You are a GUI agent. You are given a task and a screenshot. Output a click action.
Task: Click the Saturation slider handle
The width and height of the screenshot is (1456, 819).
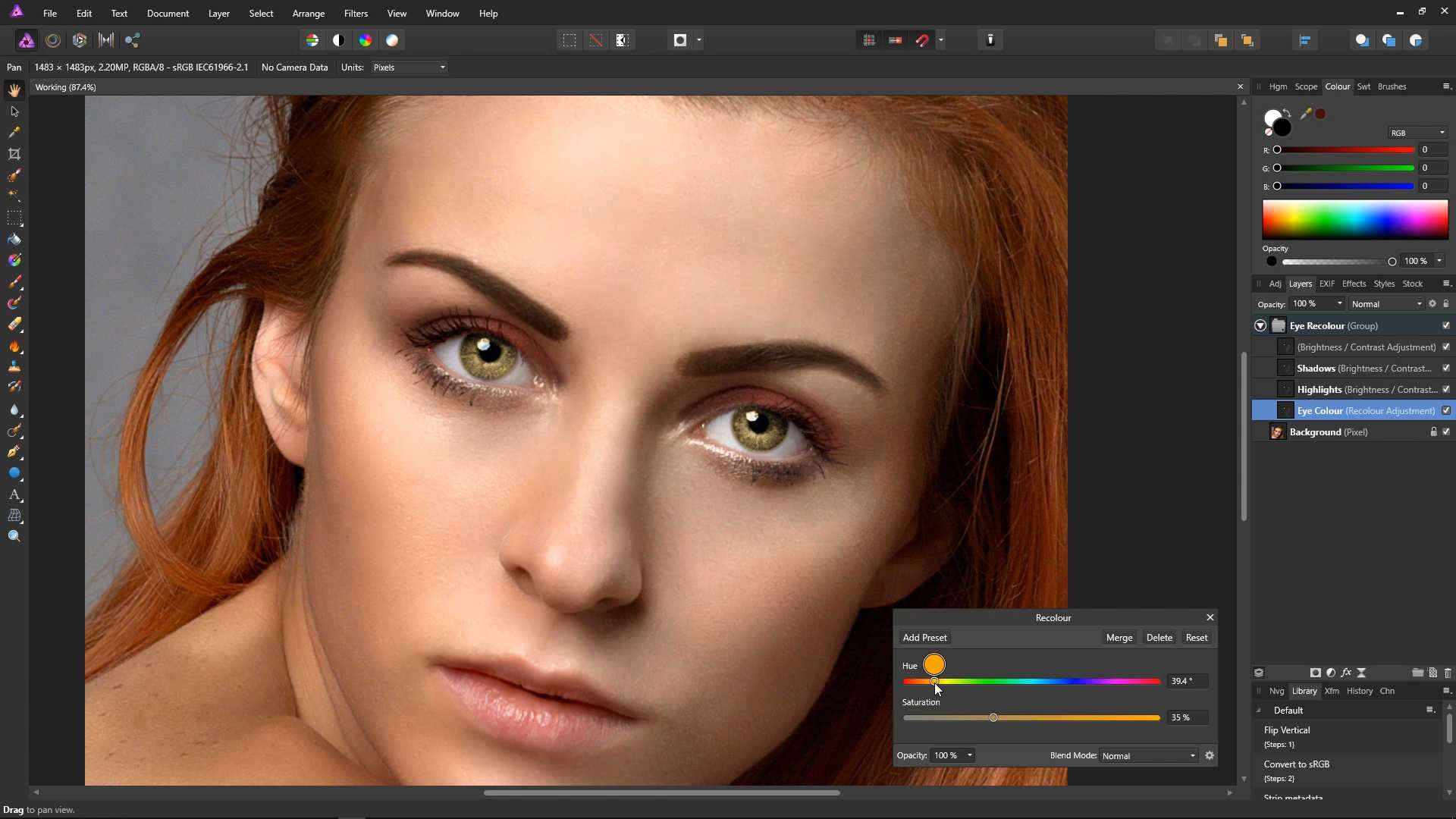[x=993, y=717]
